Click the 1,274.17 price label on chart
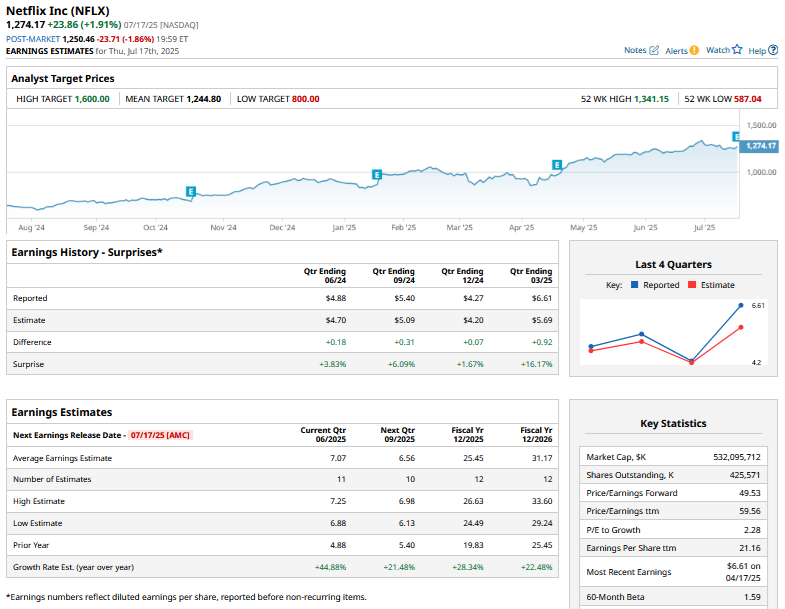This screenshot has width=785, height=609. pos(760,146)
